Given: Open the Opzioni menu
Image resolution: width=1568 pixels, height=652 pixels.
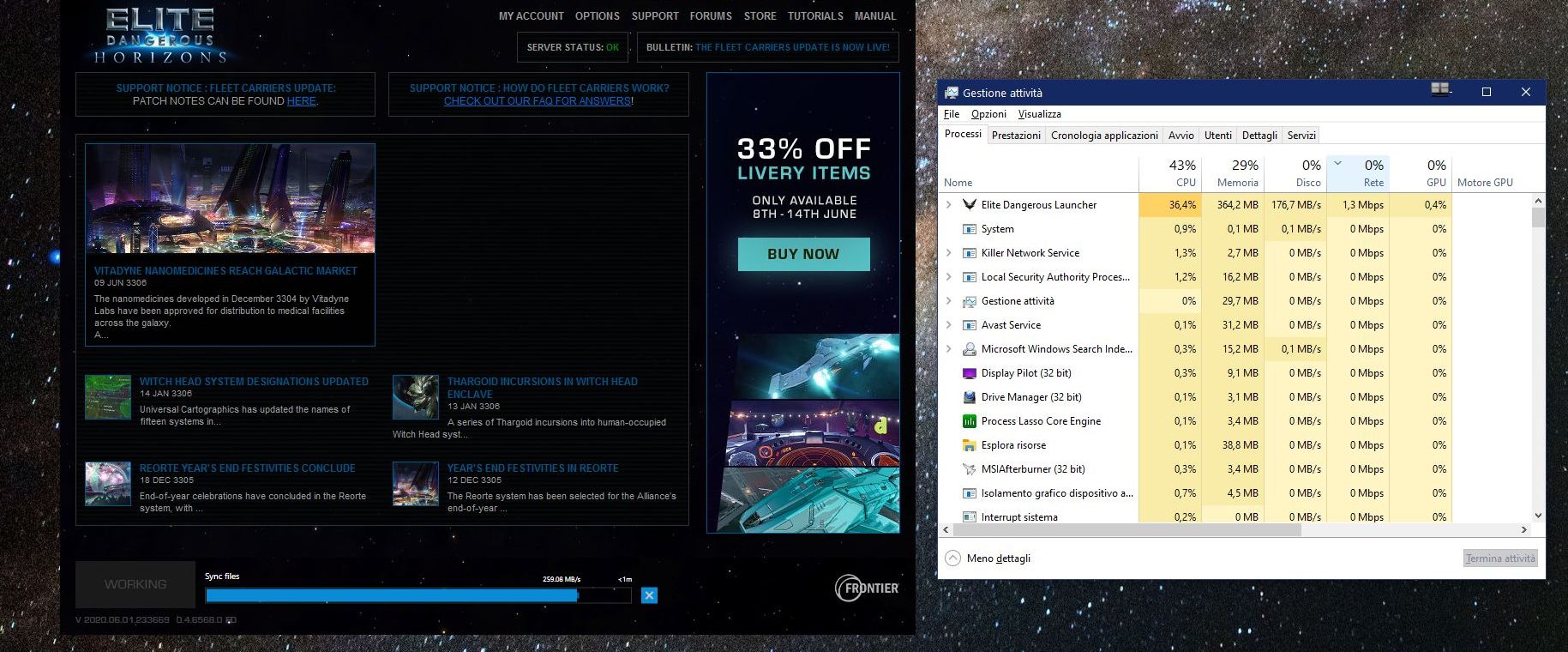Looking at the screenshot, I should (988, 114).
